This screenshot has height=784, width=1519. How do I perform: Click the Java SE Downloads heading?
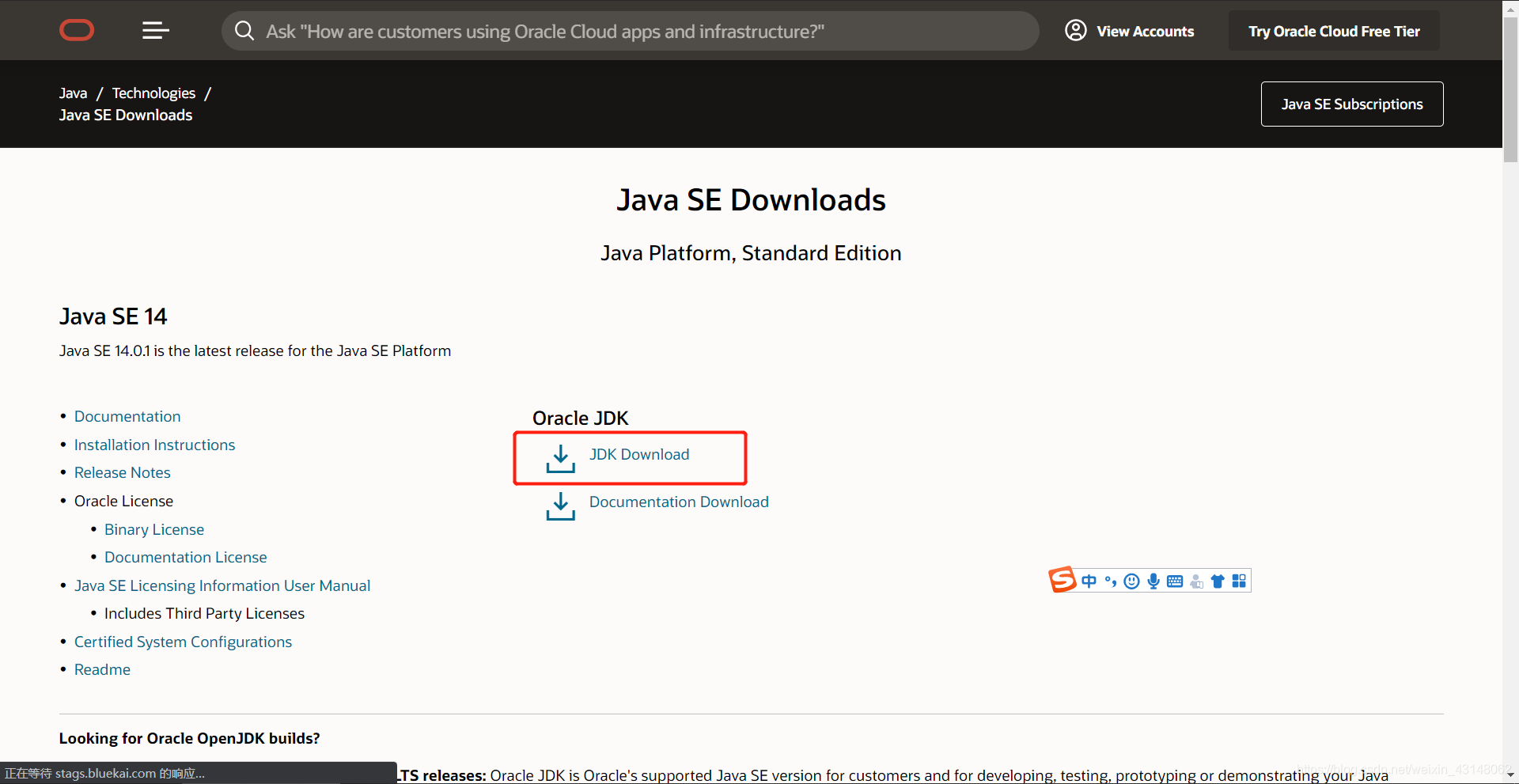pos(751,200)
